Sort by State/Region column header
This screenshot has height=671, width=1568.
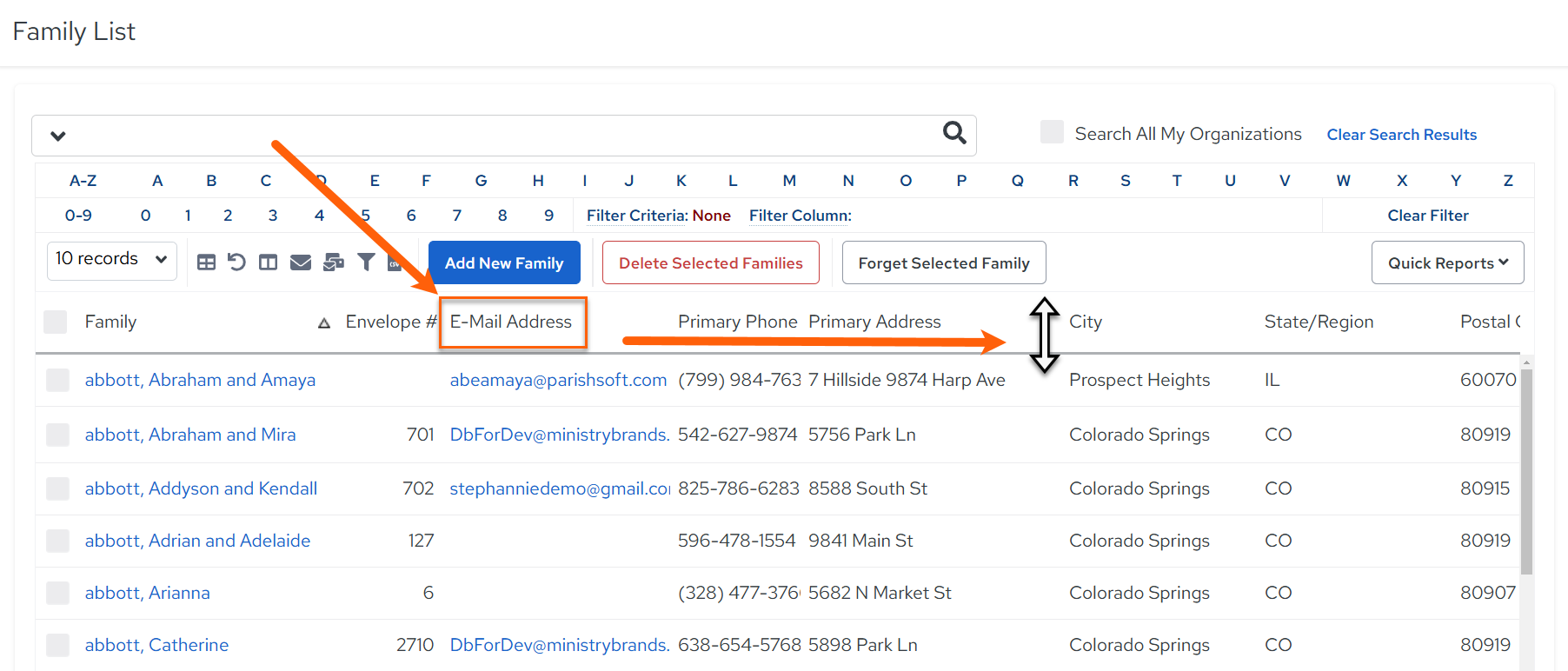click(1319, 322)
